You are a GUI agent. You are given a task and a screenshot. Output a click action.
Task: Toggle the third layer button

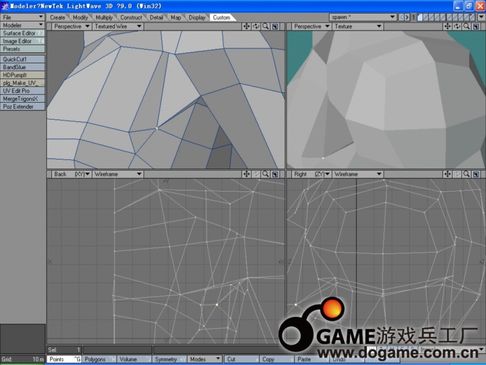[431, 17]
